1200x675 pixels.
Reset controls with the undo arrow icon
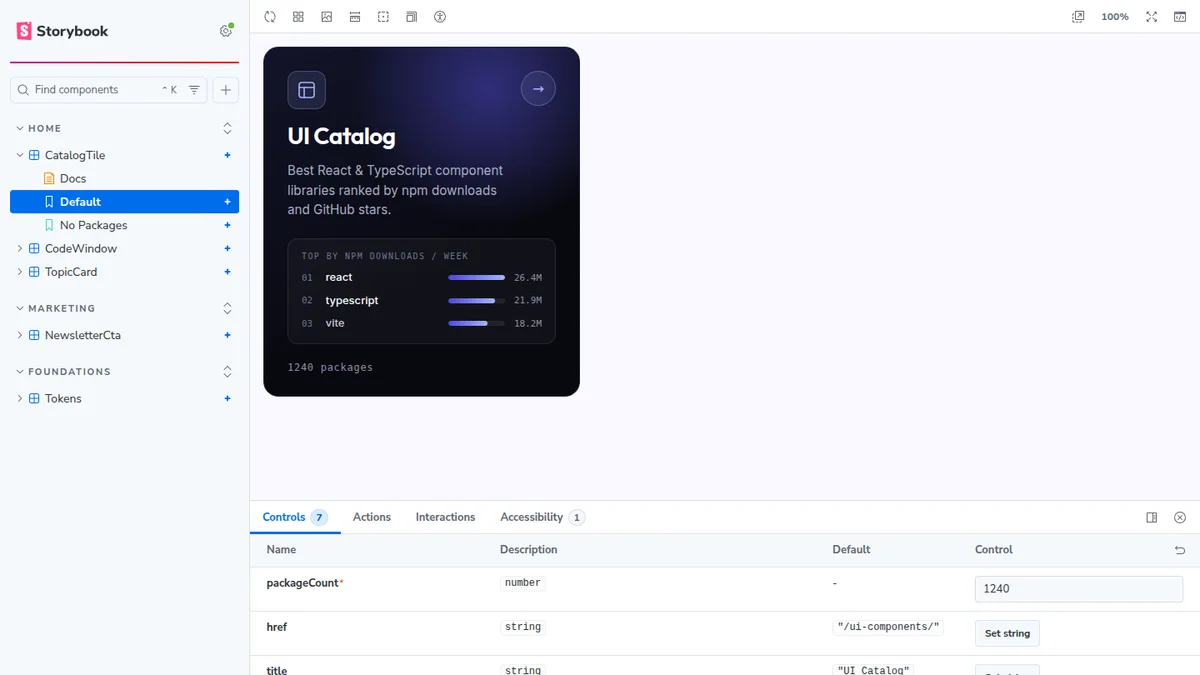1180,550
